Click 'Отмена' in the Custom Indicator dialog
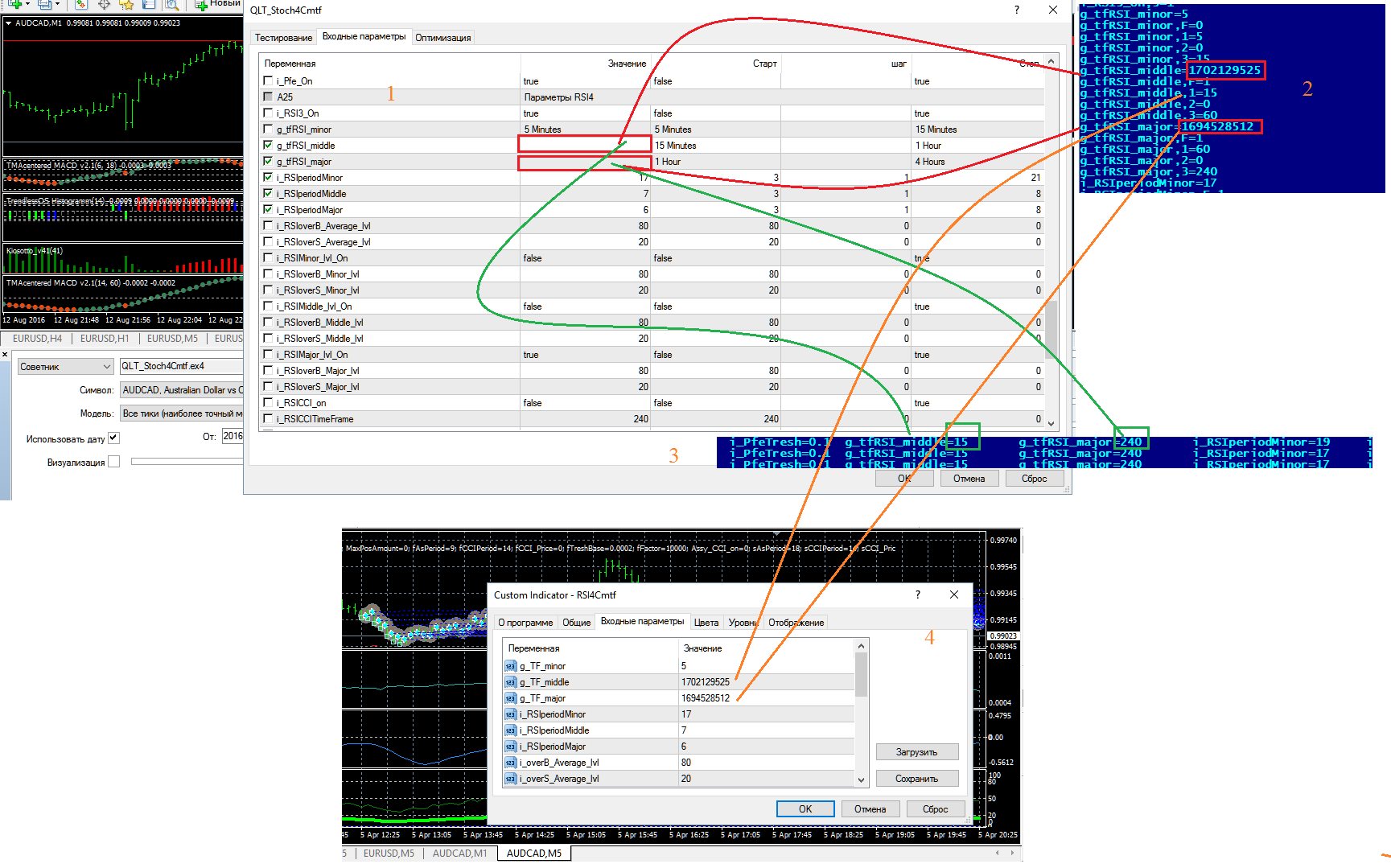The height and width of the screenshot is (868, 1391). click(x=870, y=809)
